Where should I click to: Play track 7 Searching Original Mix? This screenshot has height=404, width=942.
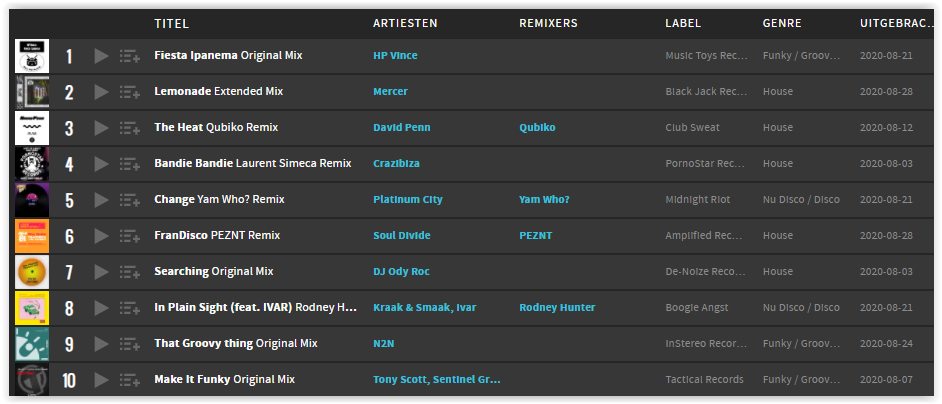[102, 272]
